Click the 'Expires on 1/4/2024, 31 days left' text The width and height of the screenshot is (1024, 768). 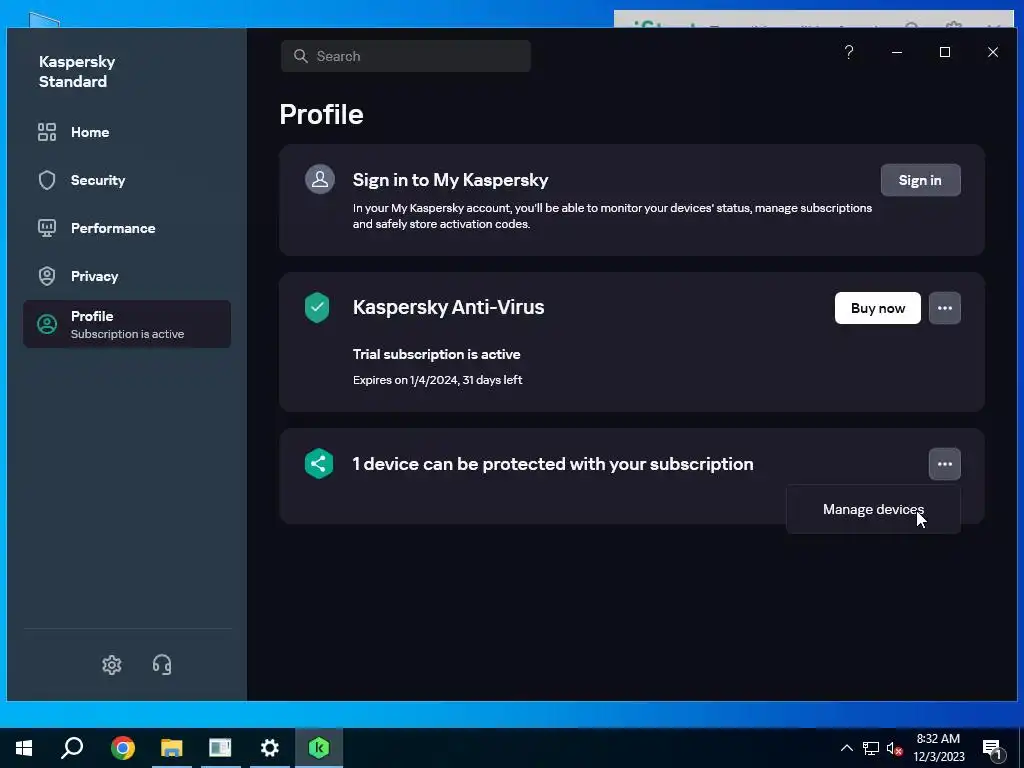pos(438,379)
